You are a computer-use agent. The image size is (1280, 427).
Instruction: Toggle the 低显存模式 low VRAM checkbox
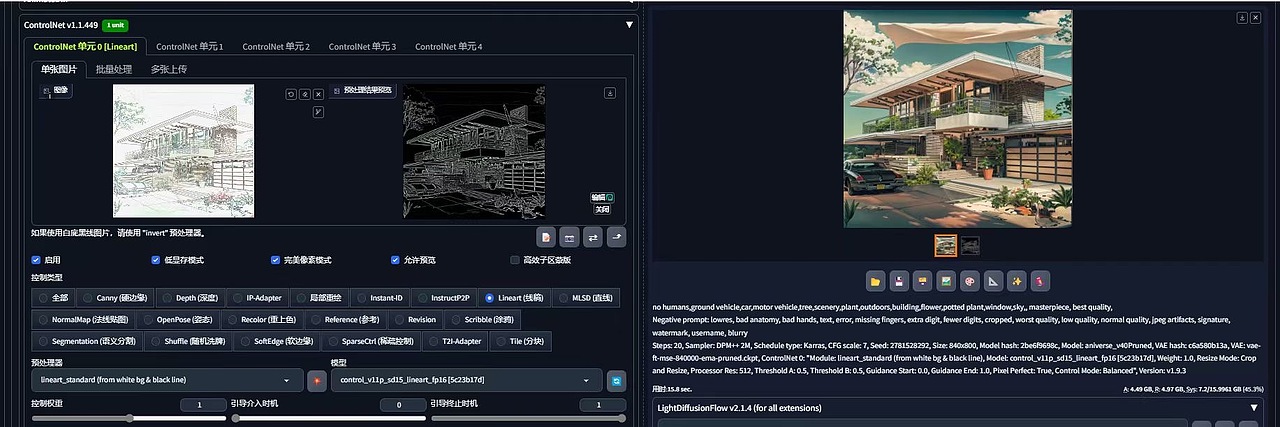[156, 260]
